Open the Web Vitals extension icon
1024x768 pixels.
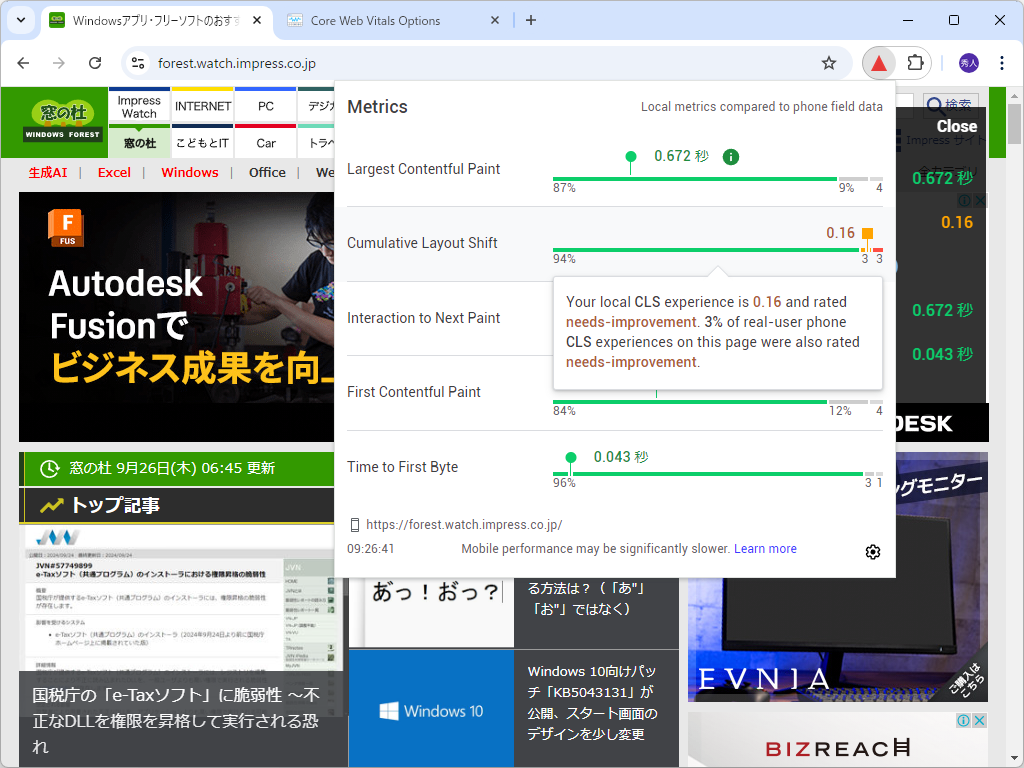pos(878,62)
